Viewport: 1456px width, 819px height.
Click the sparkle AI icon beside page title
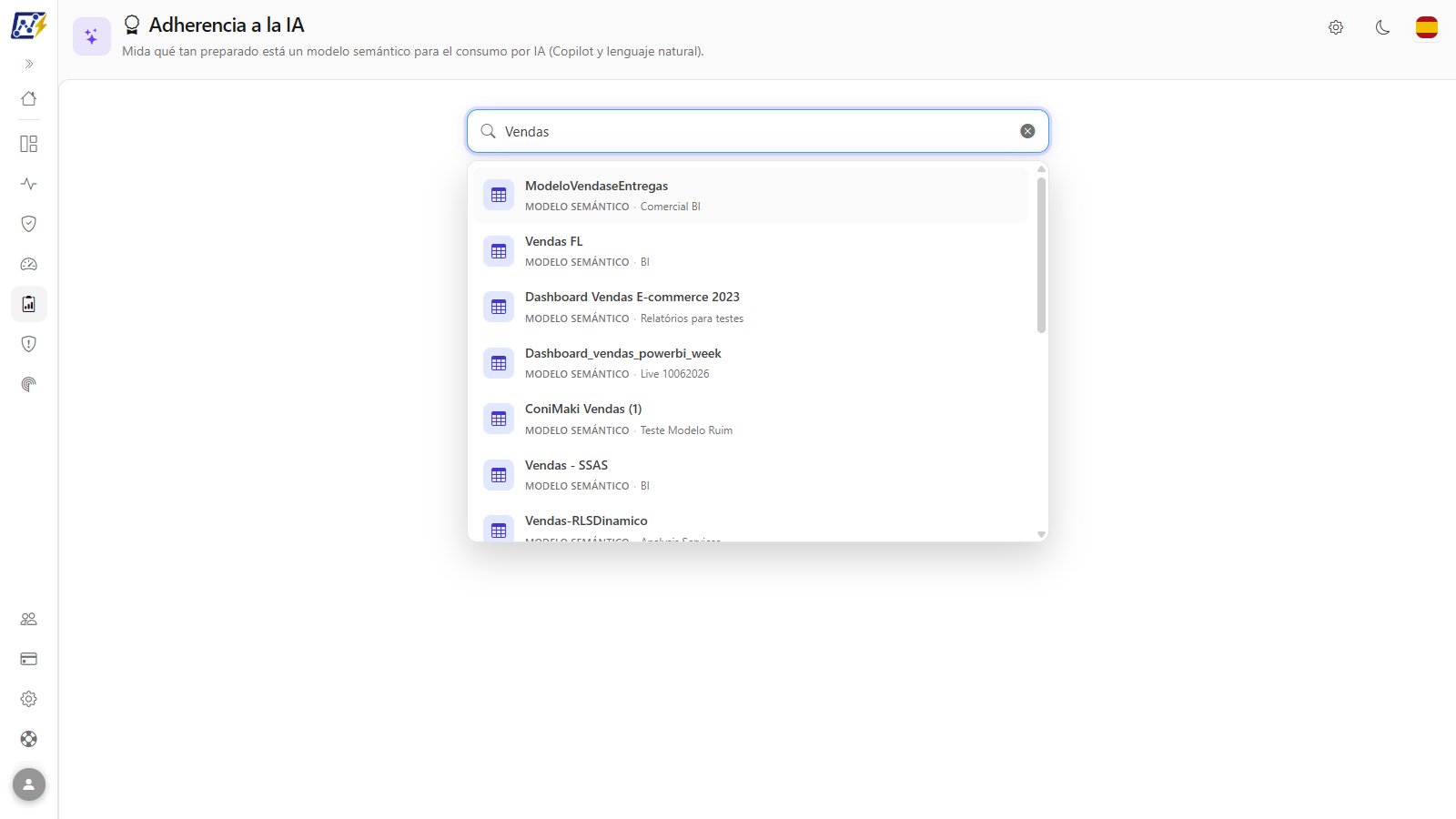[92, 36]
